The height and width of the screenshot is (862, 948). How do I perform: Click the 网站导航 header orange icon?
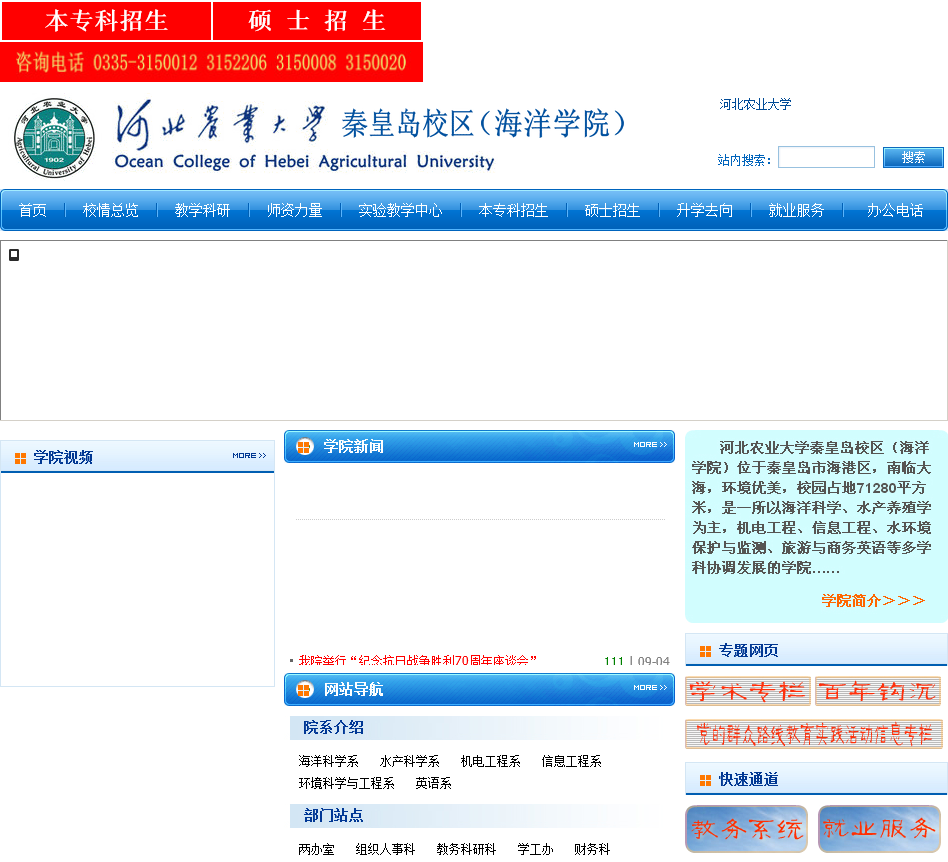click(304, 690)
